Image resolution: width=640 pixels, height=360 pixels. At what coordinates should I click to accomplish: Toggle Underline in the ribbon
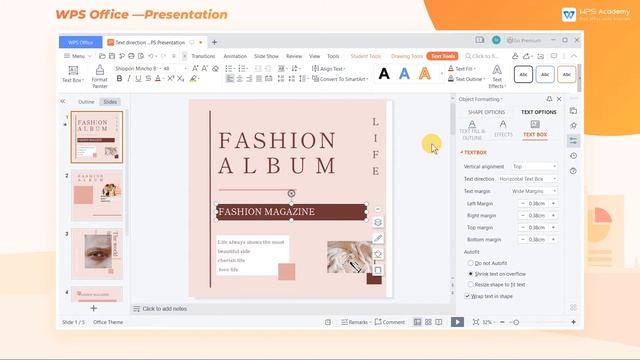click(x=138, y=78)
